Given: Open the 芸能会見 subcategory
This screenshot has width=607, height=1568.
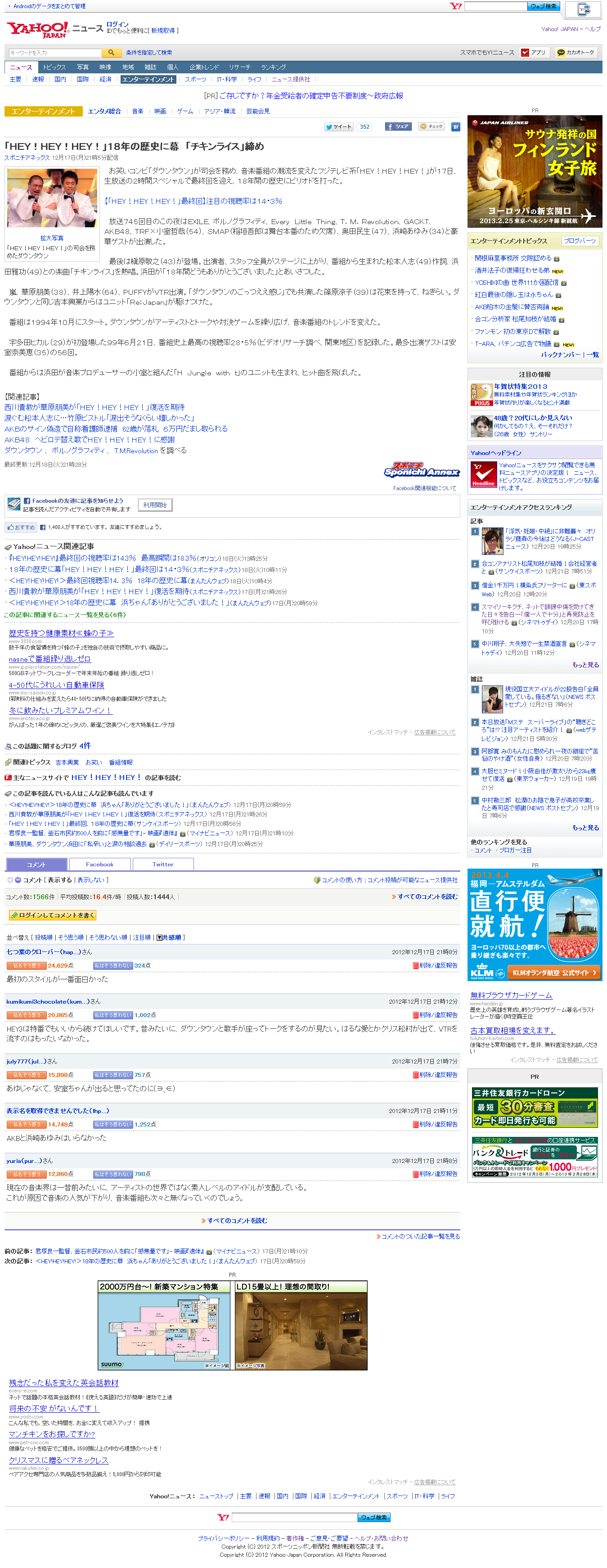Looking at the screenshot, I should tap(258, 112).
